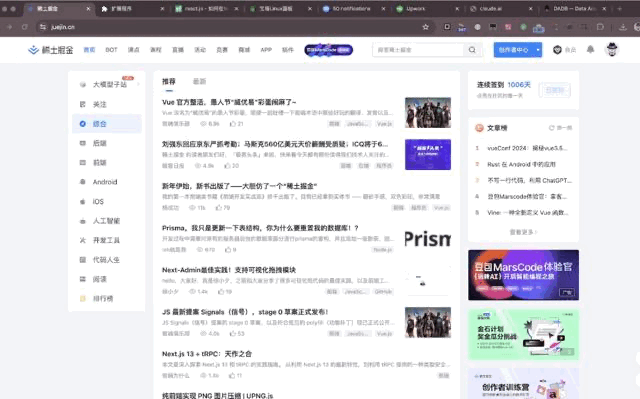Screen dimensions: 640x399
Task: Like the JS 最新提案 Signals article via thumbs-up
Action: tap(233, 333)
